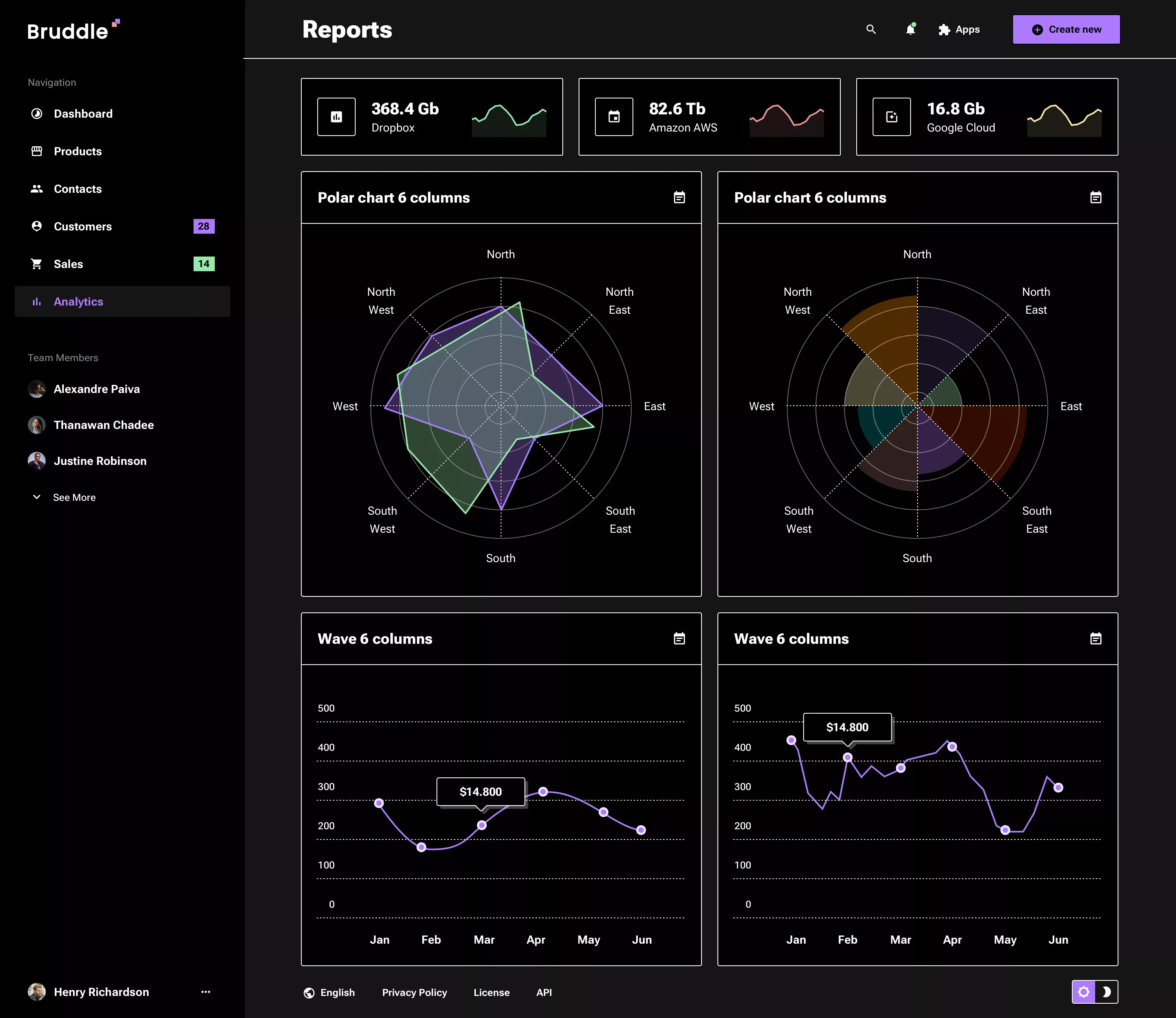Viewport: 1176px width, 1018px height.
Task: Toggle dark mode with the moon icon
Action: pyautogui.click(x=1107, y=991)
